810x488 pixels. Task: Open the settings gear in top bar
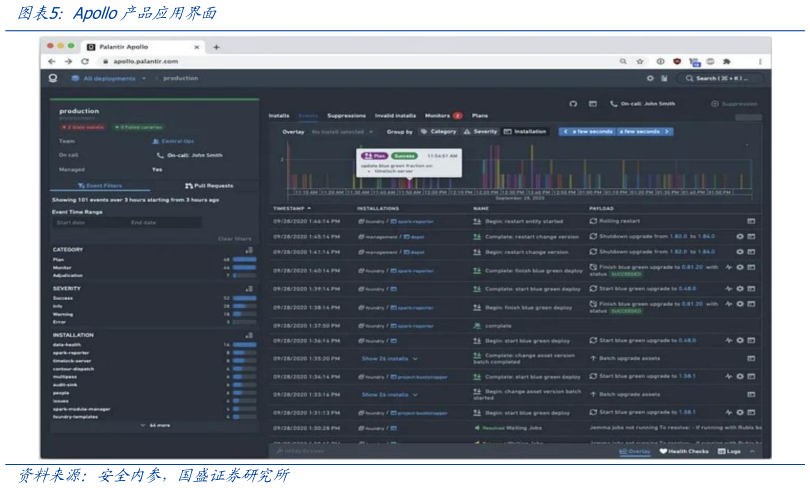[x=650, y=78]
